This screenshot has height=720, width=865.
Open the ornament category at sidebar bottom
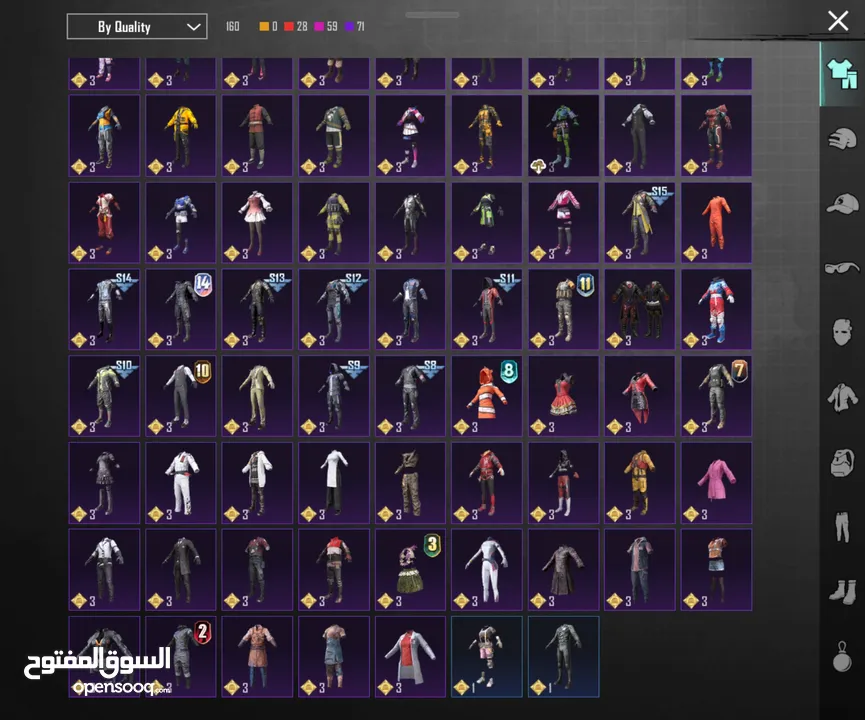point(842,657)
